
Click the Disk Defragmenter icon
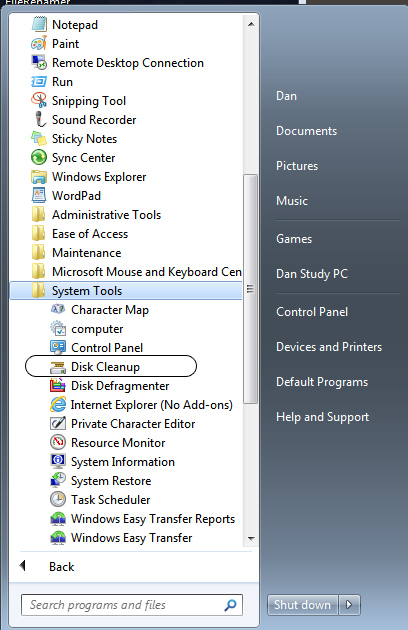click(x=58, y=386)
